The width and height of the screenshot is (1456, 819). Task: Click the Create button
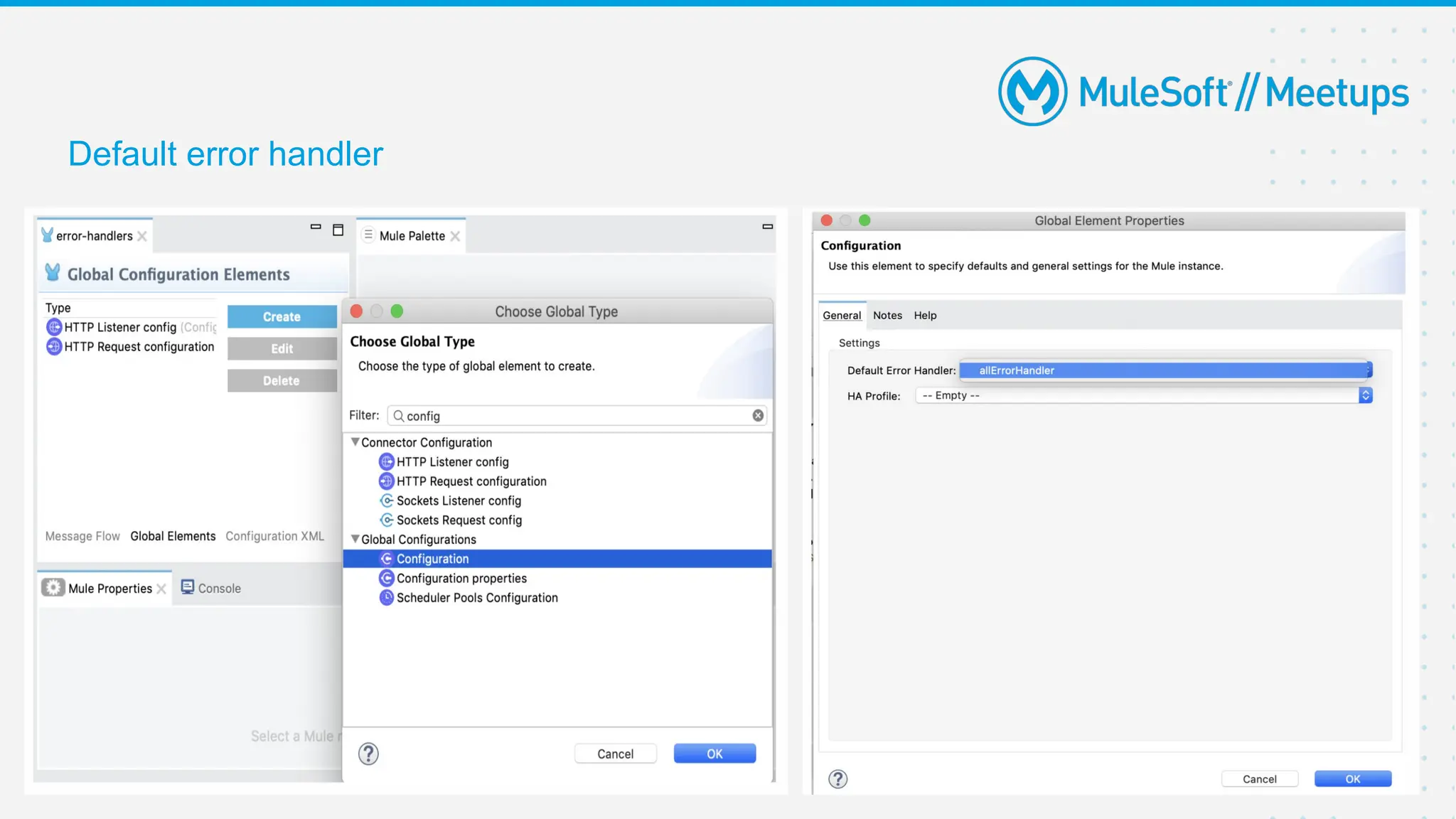[282, 317]
